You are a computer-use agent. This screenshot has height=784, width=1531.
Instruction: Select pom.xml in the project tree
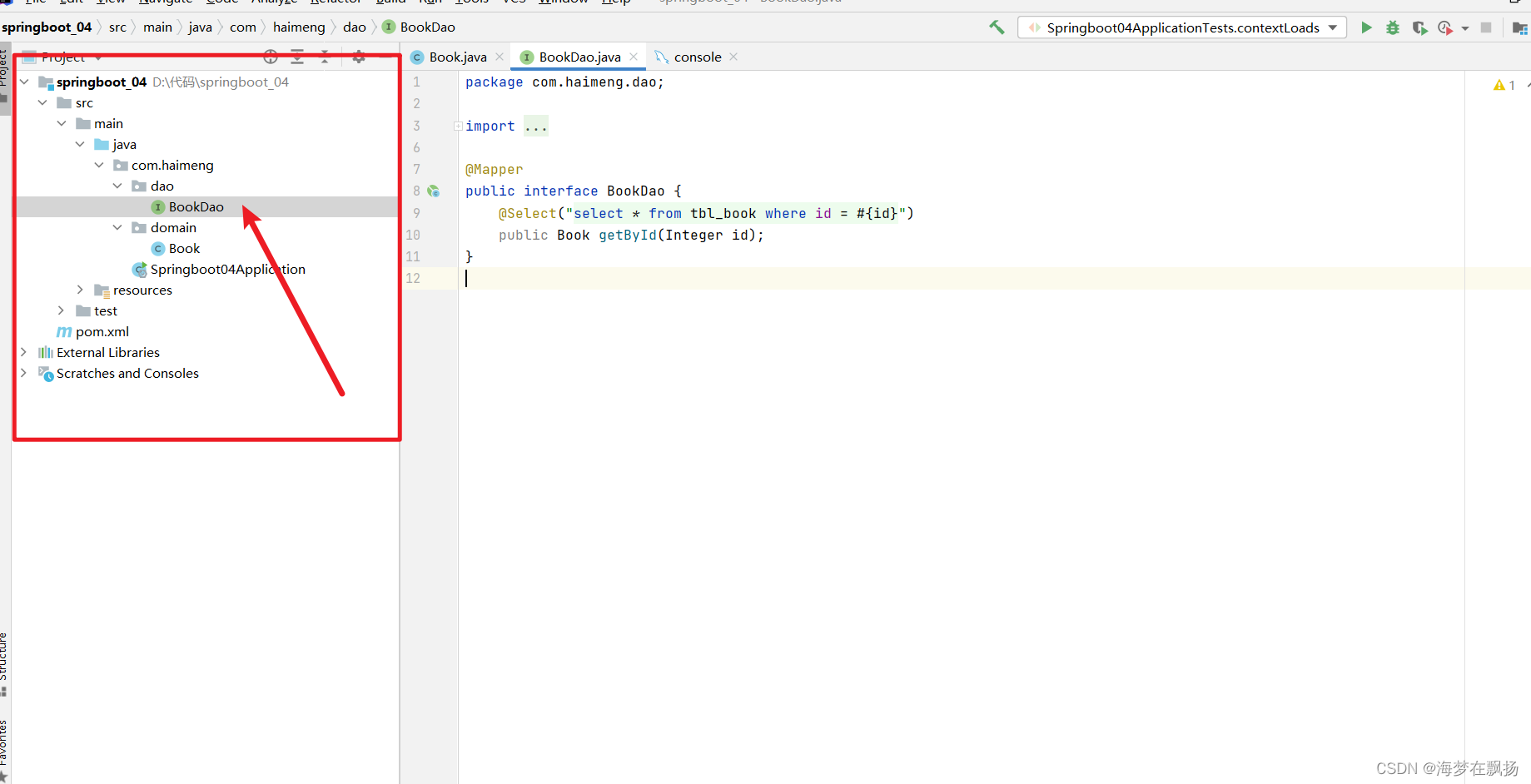[102, 331]
